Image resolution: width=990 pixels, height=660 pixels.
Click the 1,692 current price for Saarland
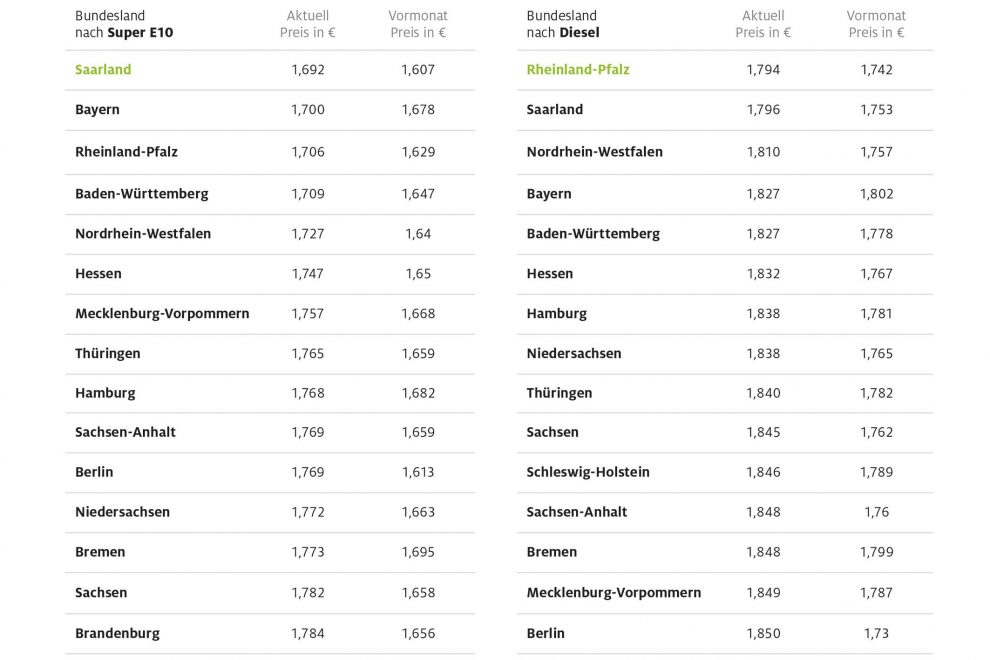click(x=308, y=70)
